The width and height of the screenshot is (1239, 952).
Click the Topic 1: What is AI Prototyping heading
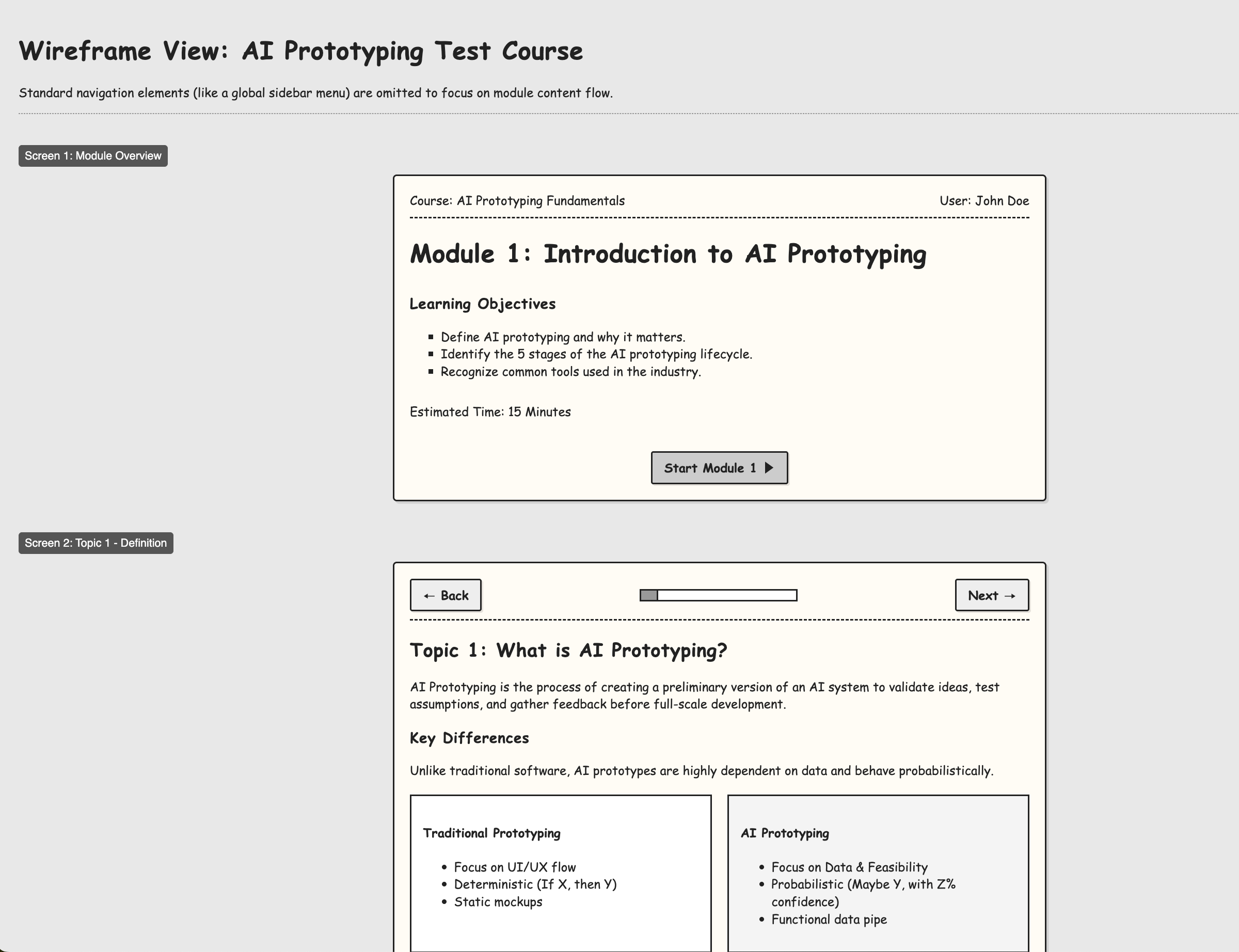click(x=568, y=650)
